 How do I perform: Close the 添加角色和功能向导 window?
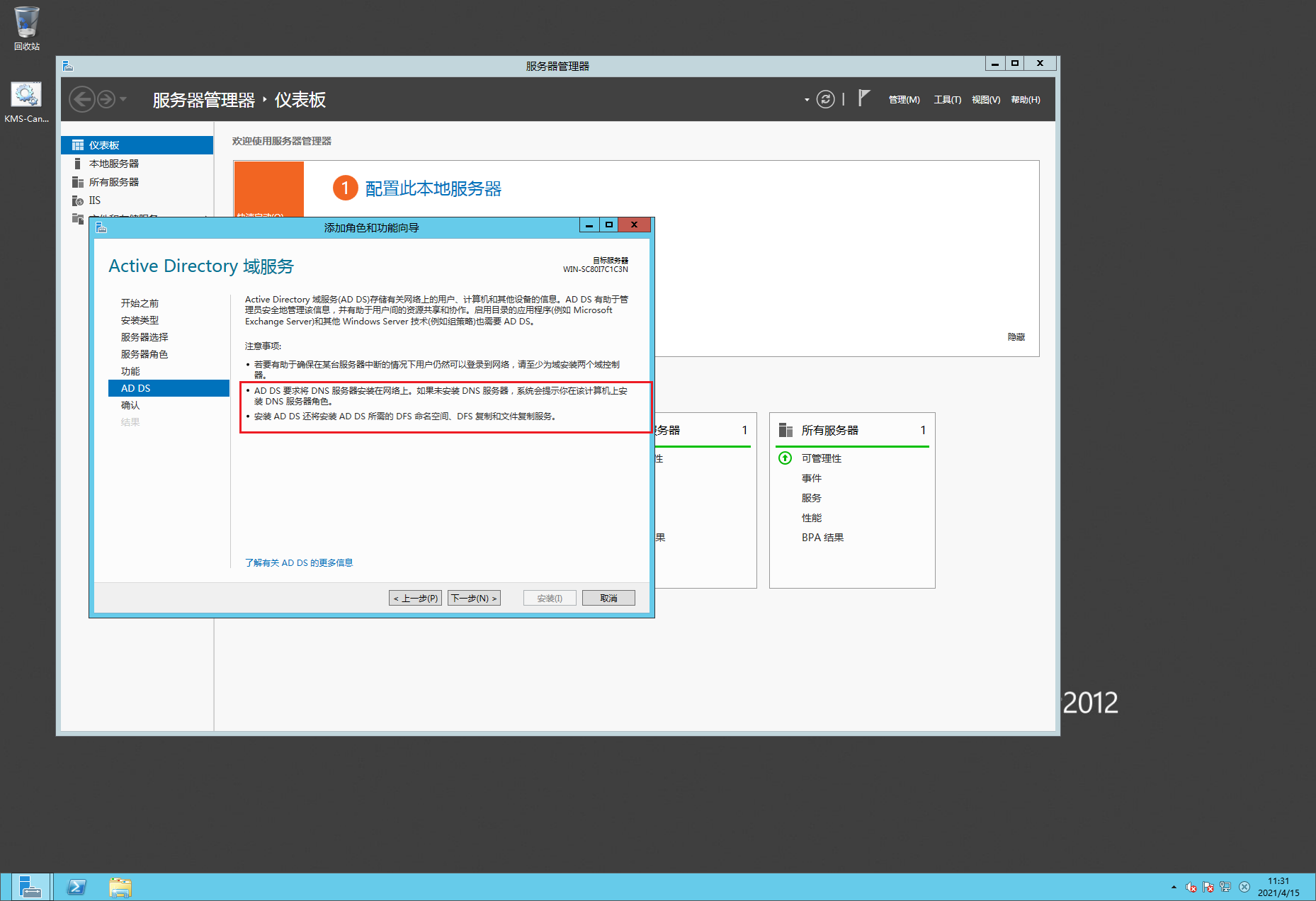[635, 225]
